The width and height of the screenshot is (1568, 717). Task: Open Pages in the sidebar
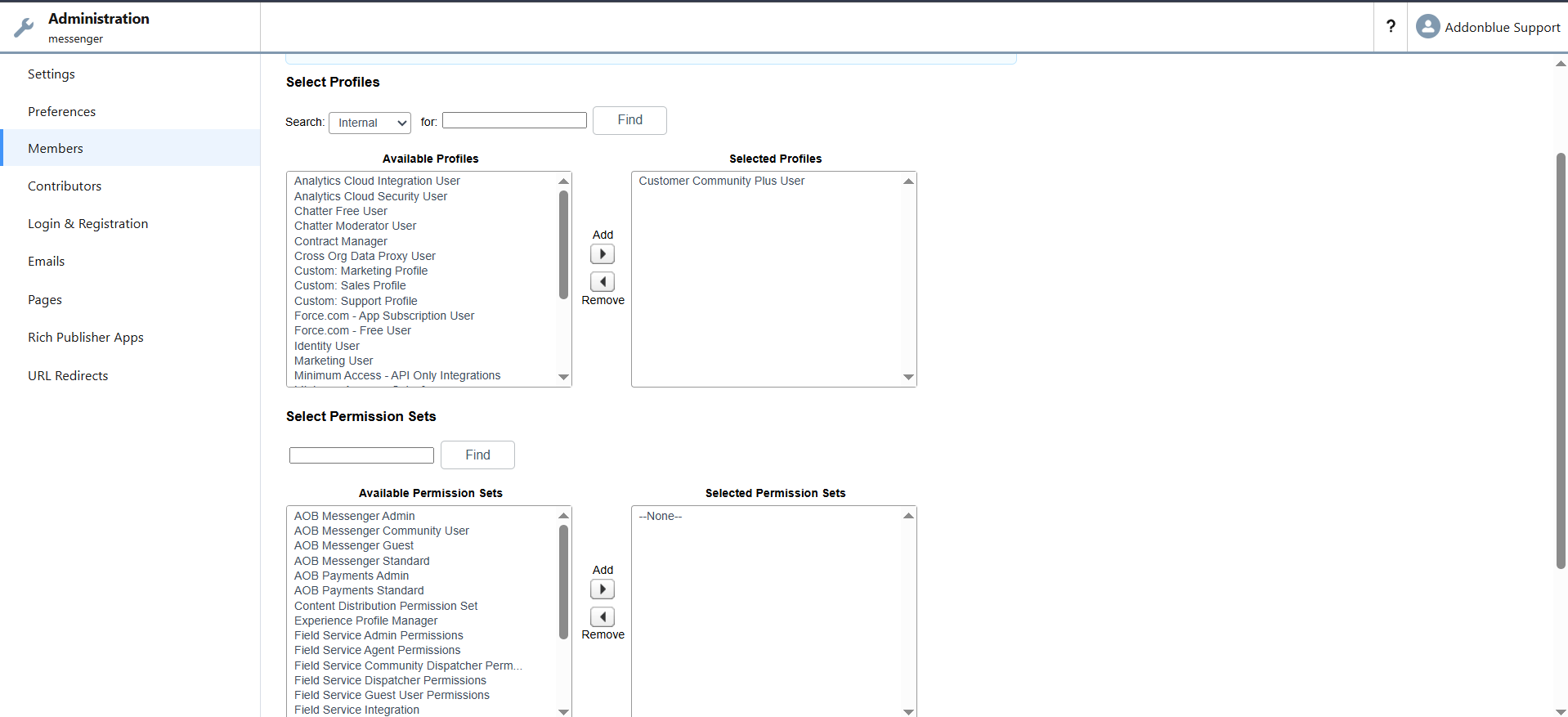[45, 299]
